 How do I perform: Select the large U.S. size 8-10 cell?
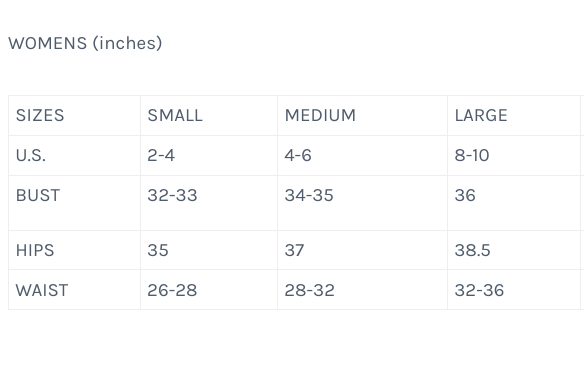(514, 156)
